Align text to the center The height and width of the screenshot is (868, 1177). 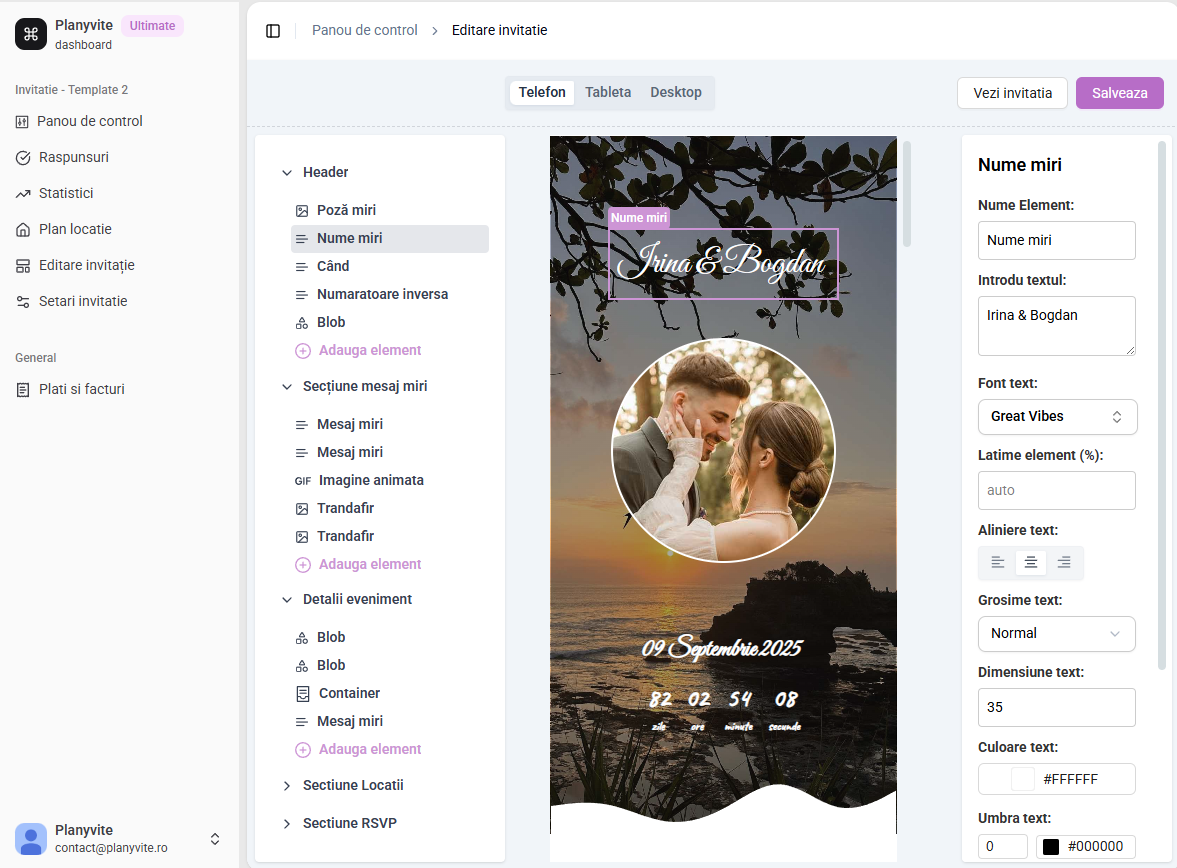click(1031, 562)
